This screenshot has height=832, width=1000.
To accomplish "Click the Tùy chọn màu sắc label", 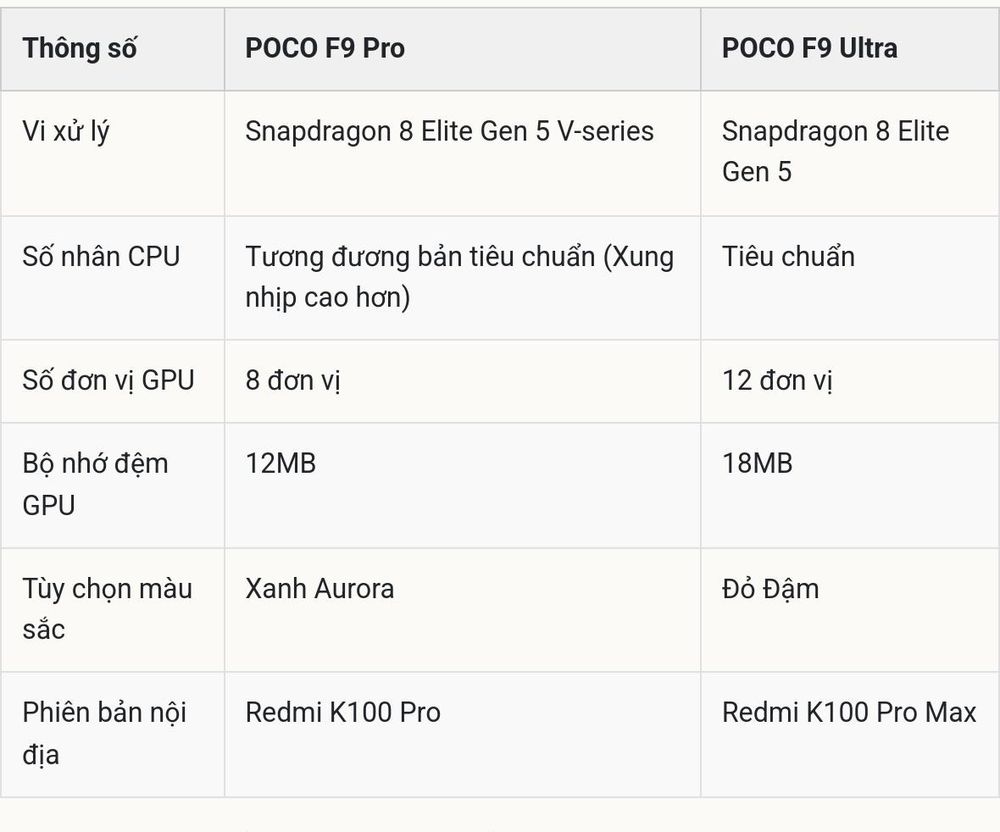I will [107, 609].
